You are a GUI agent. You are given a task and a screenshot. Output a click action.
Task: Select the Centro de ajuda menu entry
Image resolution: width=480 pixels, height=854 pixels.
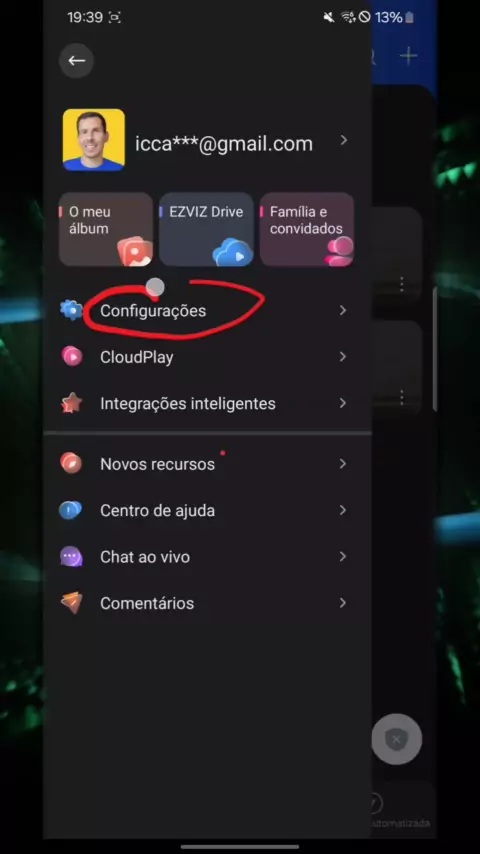[208, 510]
